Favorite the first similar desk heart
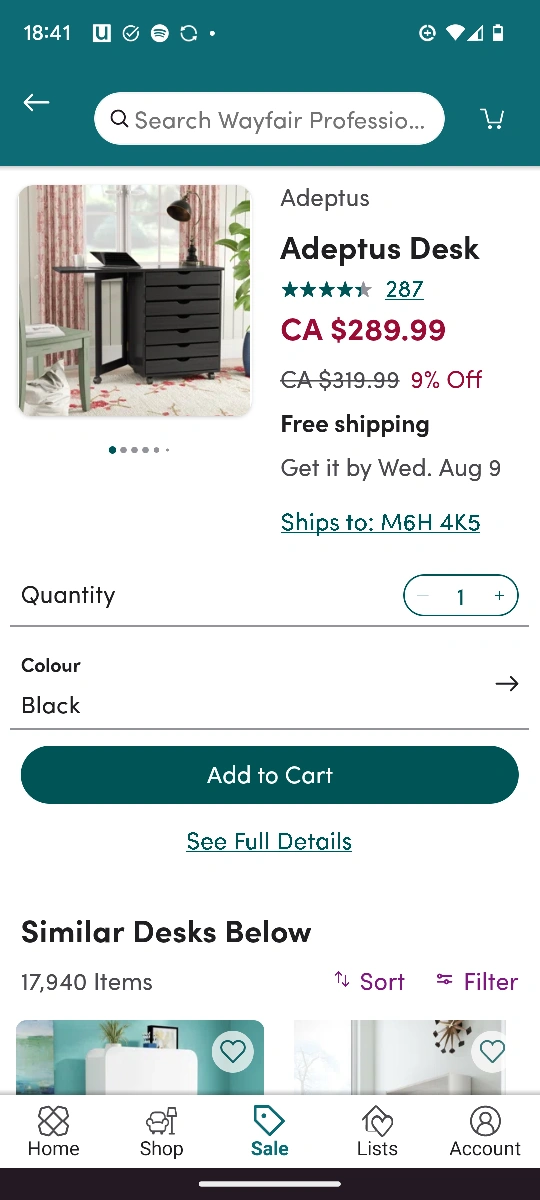Image resolution: width=540 pixels, height=1200 pixels. [x=233, y=1051]
